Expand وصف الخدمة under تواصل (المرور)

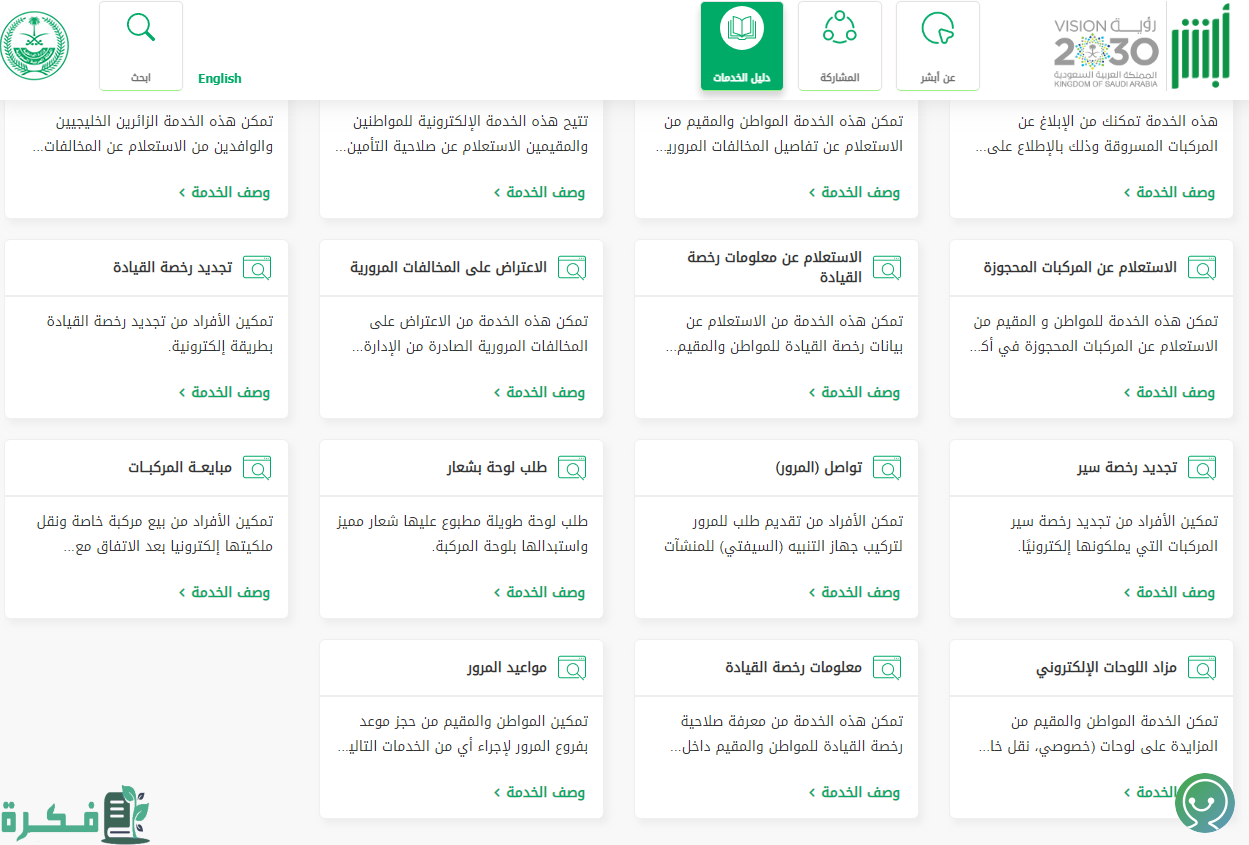[x=854, y=592]
